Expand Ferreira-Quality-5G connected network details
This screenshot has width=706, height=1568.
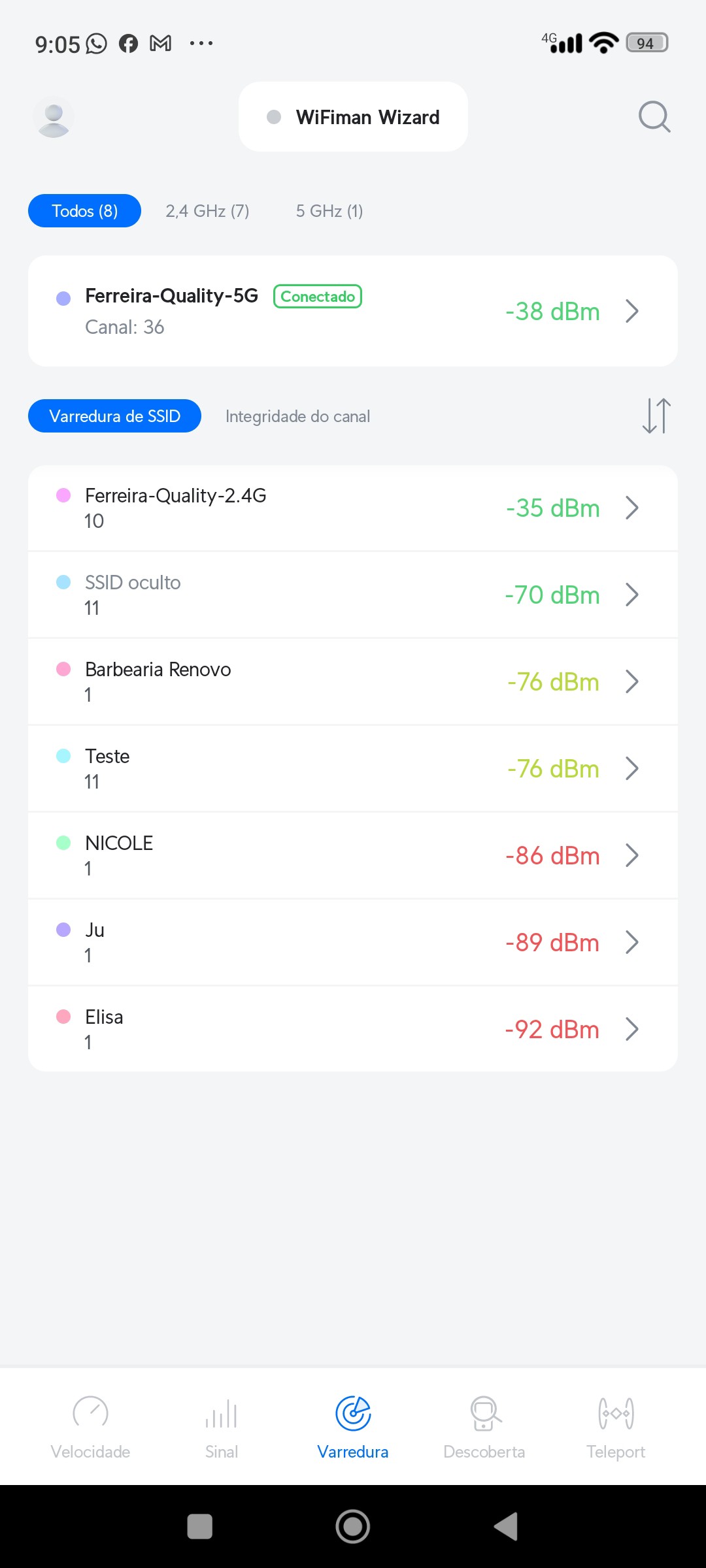tap(631, 311)
